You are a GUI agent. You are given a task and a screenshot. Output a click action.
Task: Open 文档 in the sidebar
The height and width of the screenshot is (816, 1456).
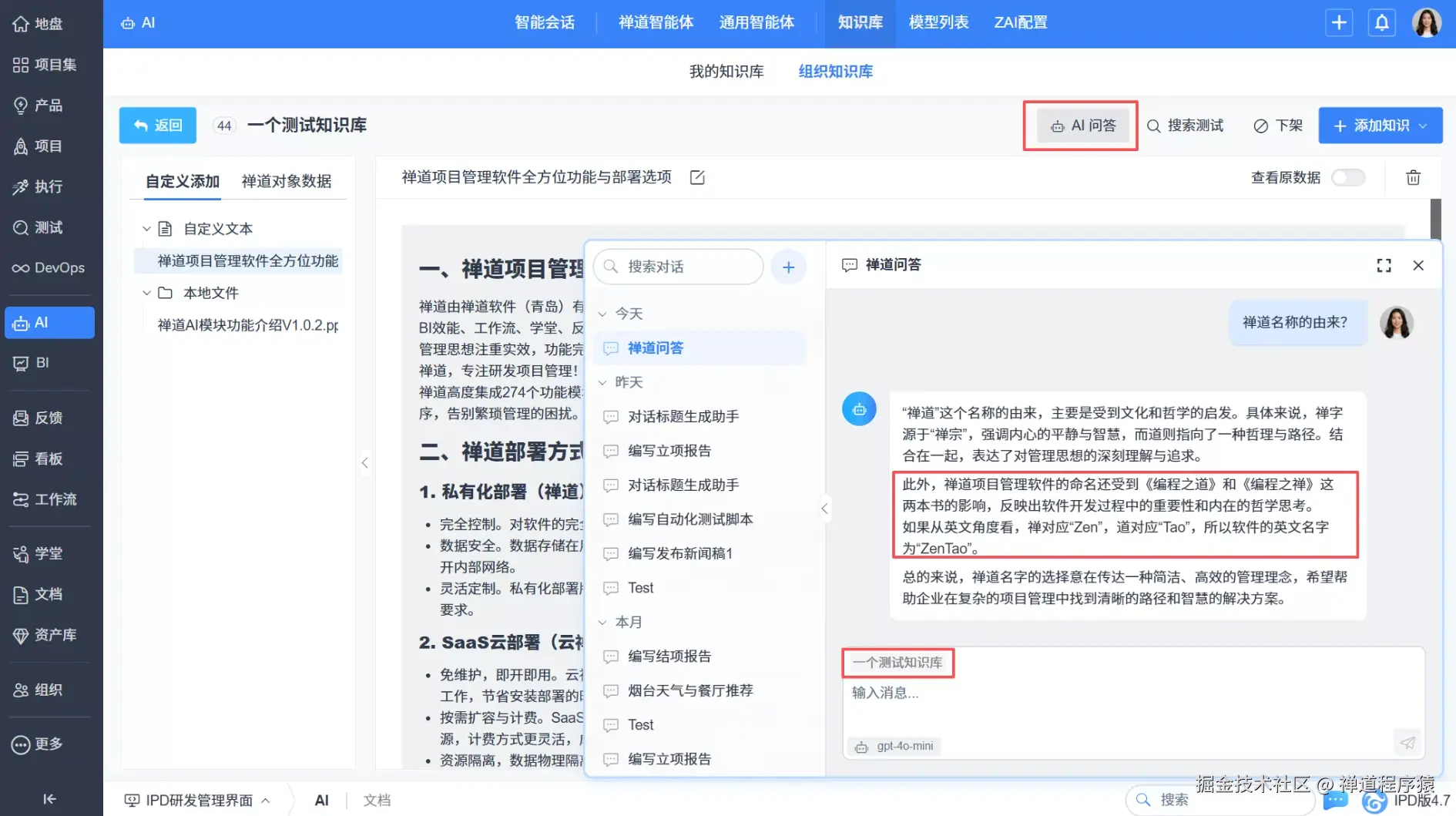pos(39,595)
